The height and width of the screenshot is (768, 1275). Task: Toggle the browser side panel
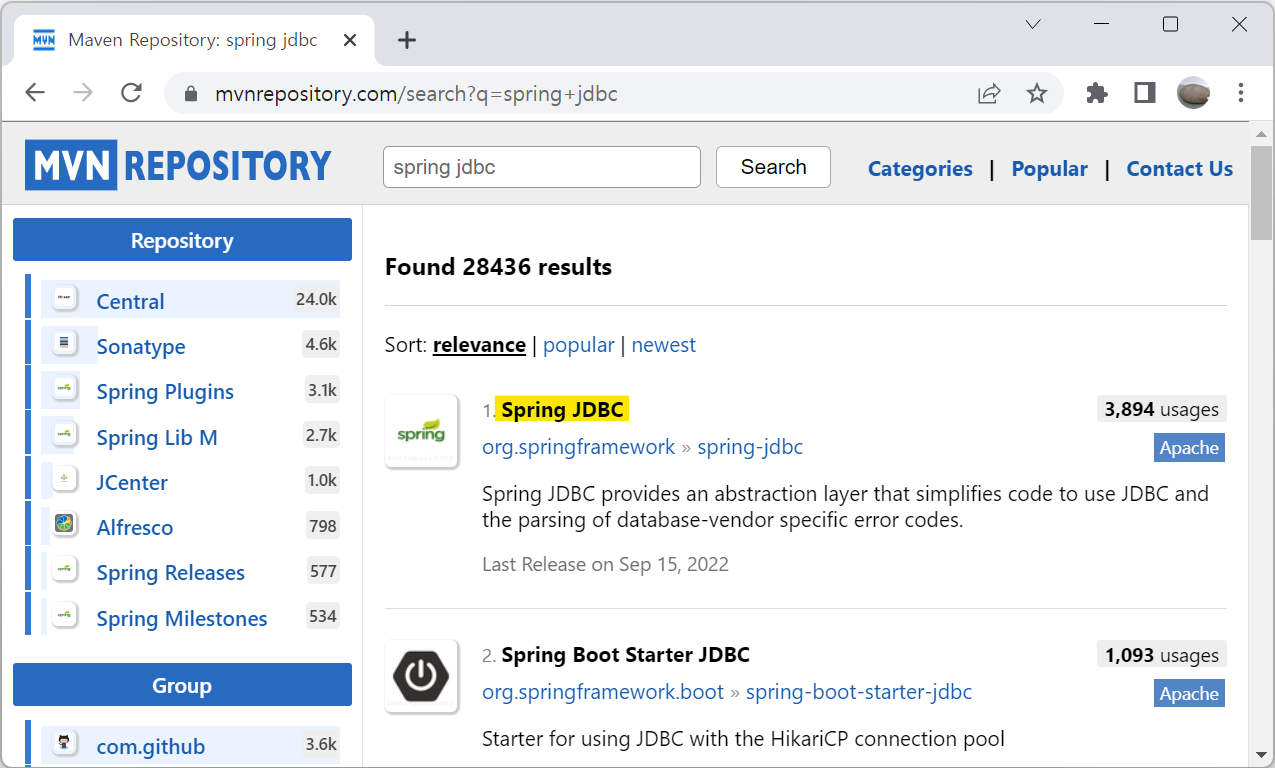coord(1145,93)
